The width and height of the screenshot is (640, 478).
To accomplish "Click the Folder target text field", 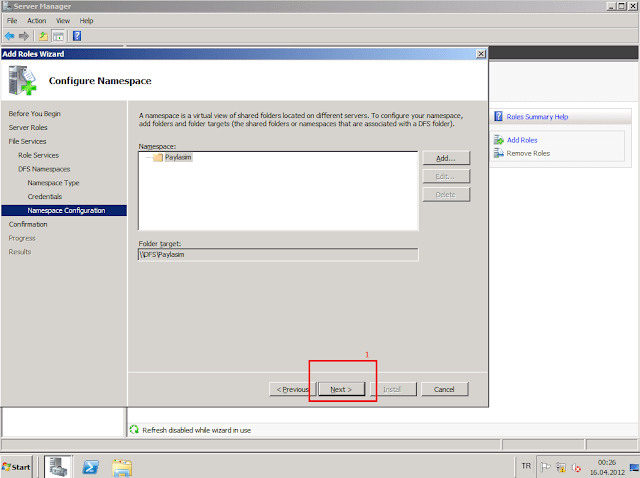I will tap(278, 255).
